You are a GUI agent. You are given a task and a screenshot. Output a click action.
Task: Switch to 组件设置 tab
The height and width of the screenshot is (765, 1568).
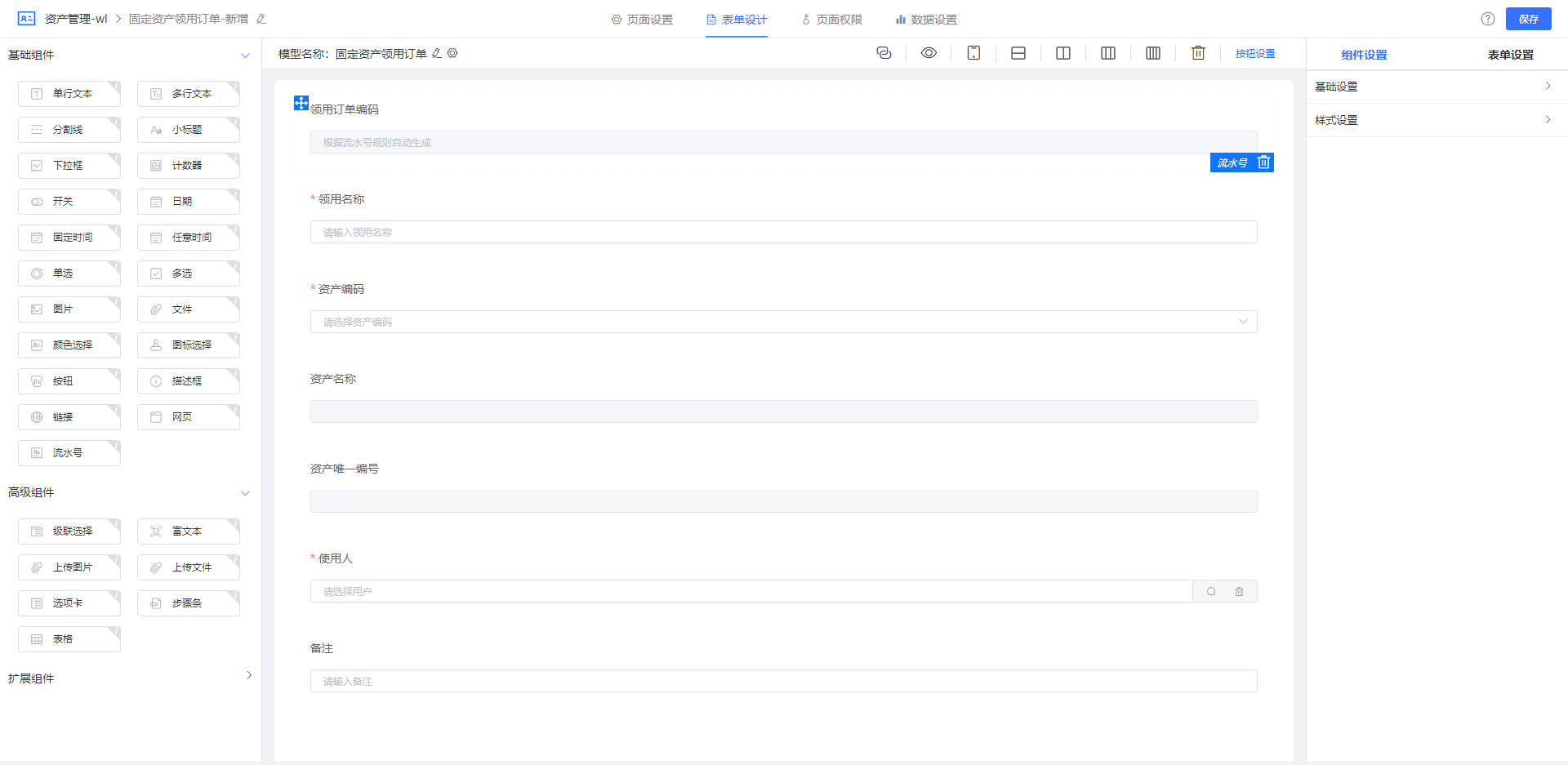(x=1364, y=55)
